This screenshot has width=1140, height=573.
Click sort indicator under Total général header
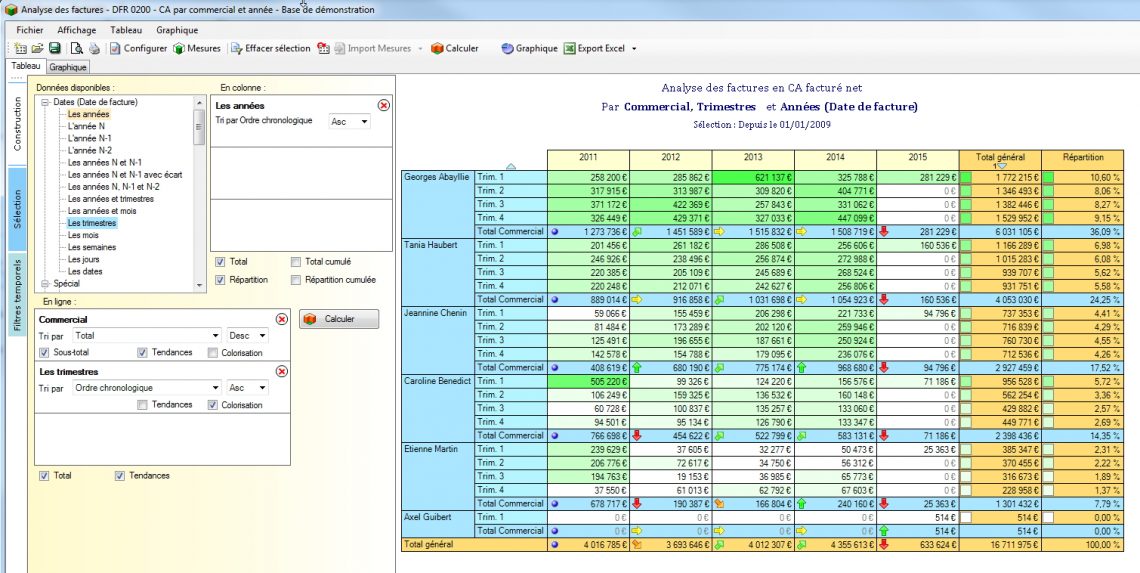tap(1000, 167)
